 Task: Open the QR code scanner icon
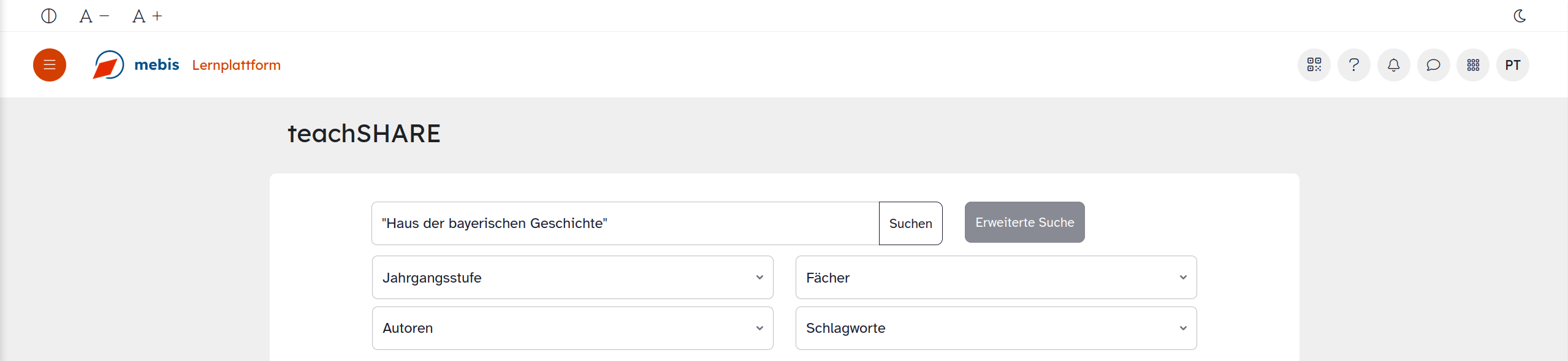coord(1314,65)
